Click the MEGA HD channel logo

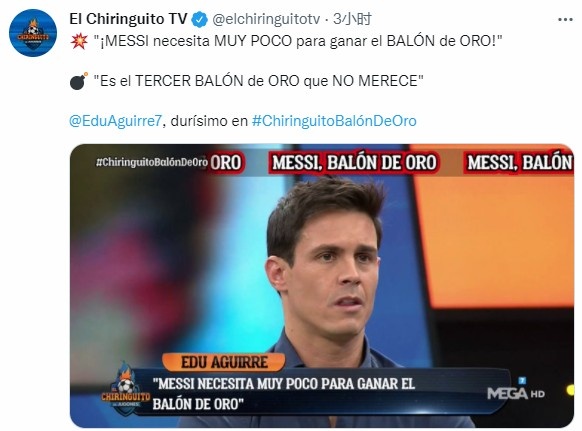[x=516, y=391]
